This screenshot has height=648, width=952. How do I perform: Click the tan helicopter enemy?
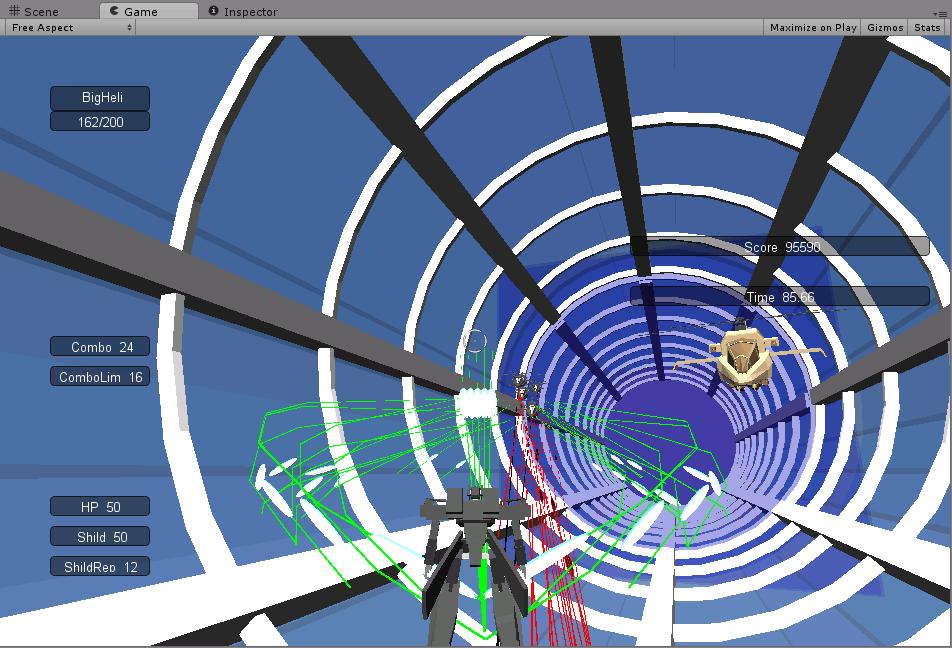click(744, 358)
